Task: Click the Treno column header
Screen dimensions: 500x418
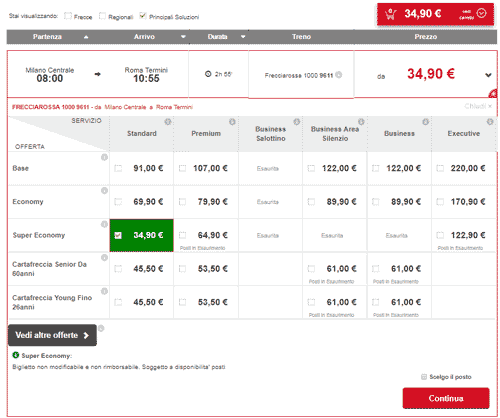Action: (x=301, y=37)
